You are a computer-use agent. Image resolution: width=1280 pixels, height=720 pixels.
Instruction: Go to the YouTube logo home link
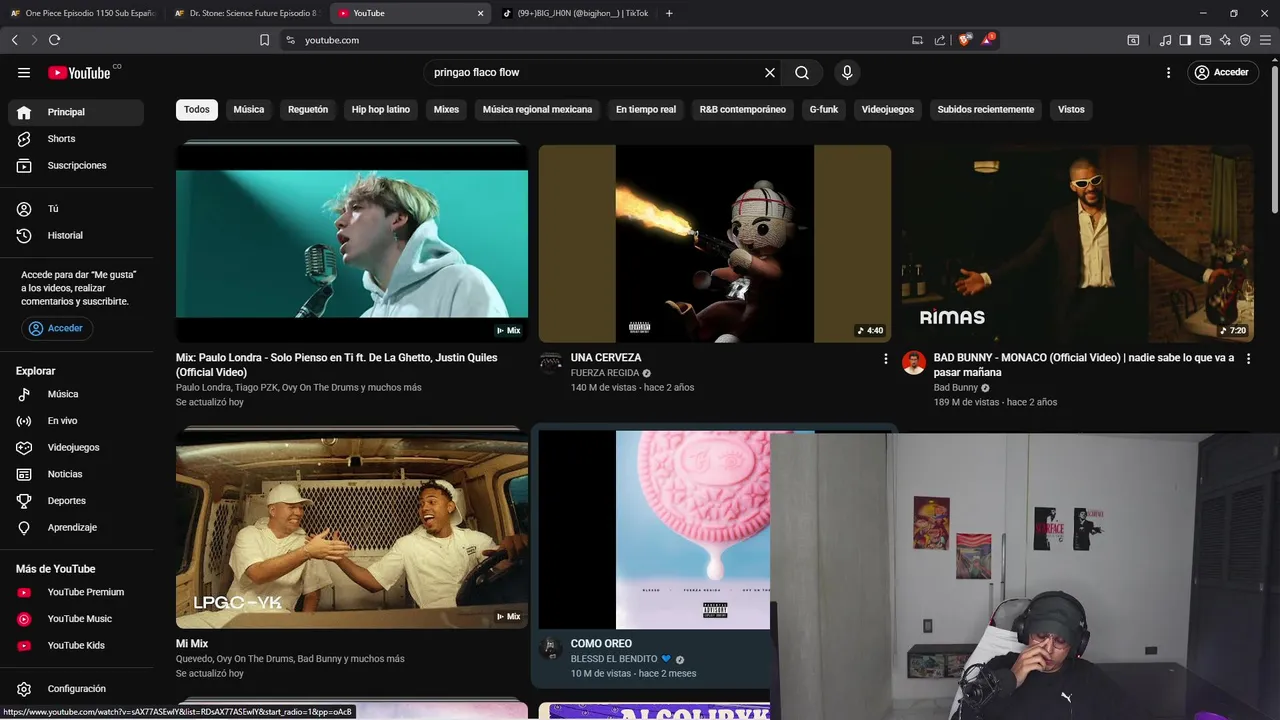pyautogui.click(x=79, y=72)
